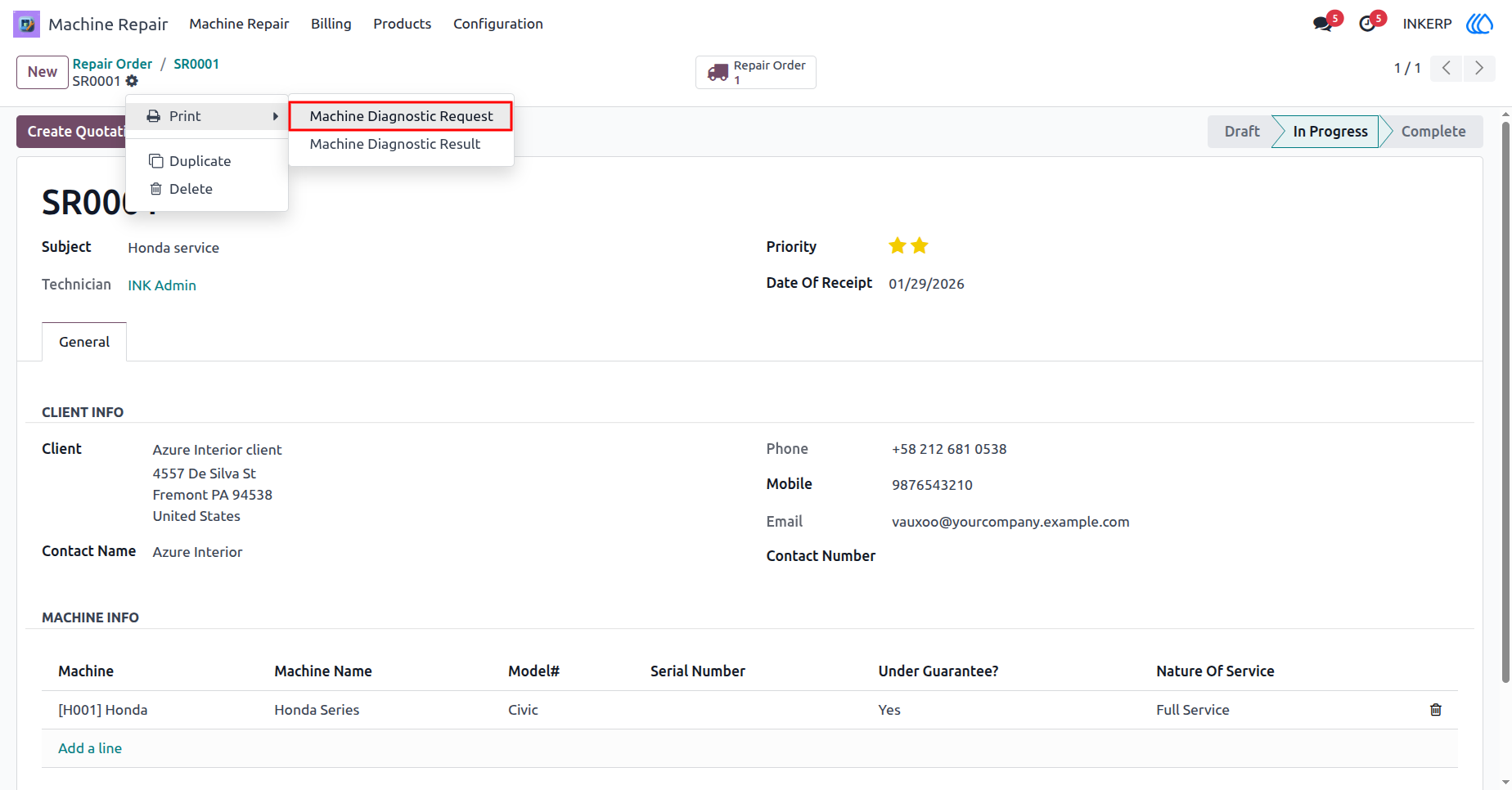Open the conversations chat icon
This screenshot has height=790, width=1512.
(x=1322, y=24)
